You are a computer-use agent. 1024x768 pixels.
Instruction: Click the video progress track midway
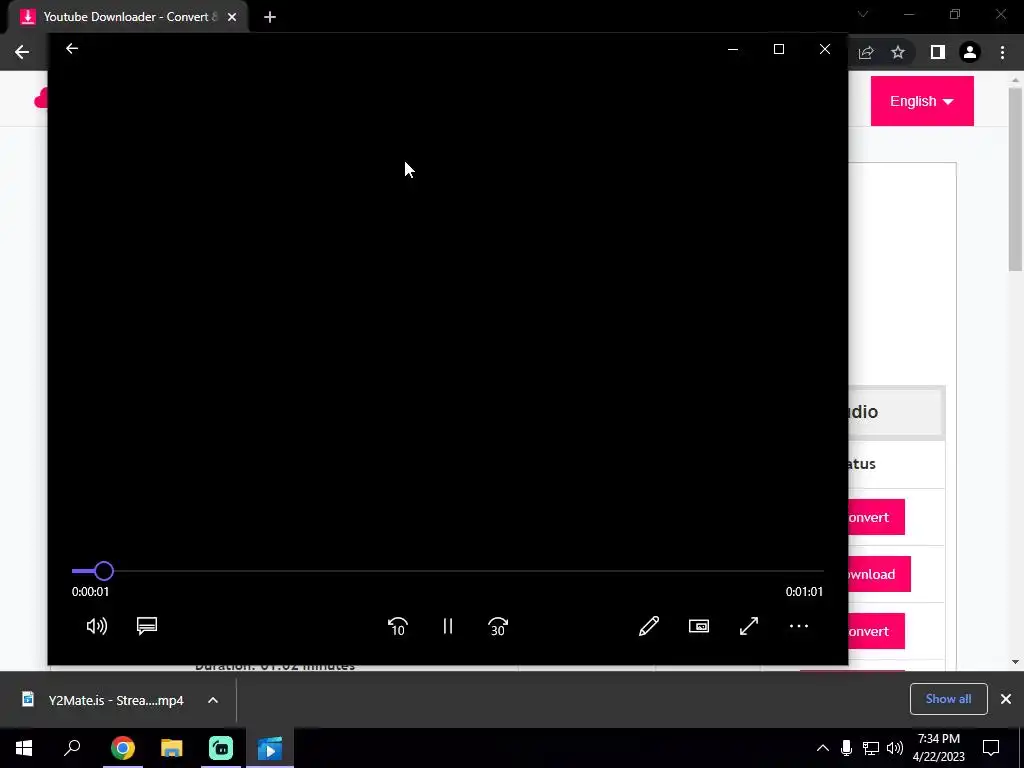448,571
